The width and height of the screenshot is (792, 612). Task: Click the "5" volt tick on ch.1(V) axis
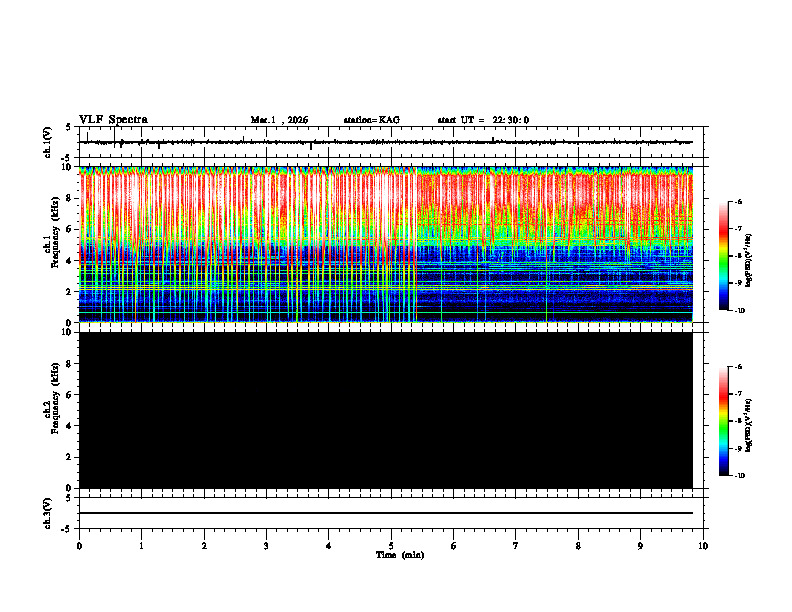[x=70, y=128]
